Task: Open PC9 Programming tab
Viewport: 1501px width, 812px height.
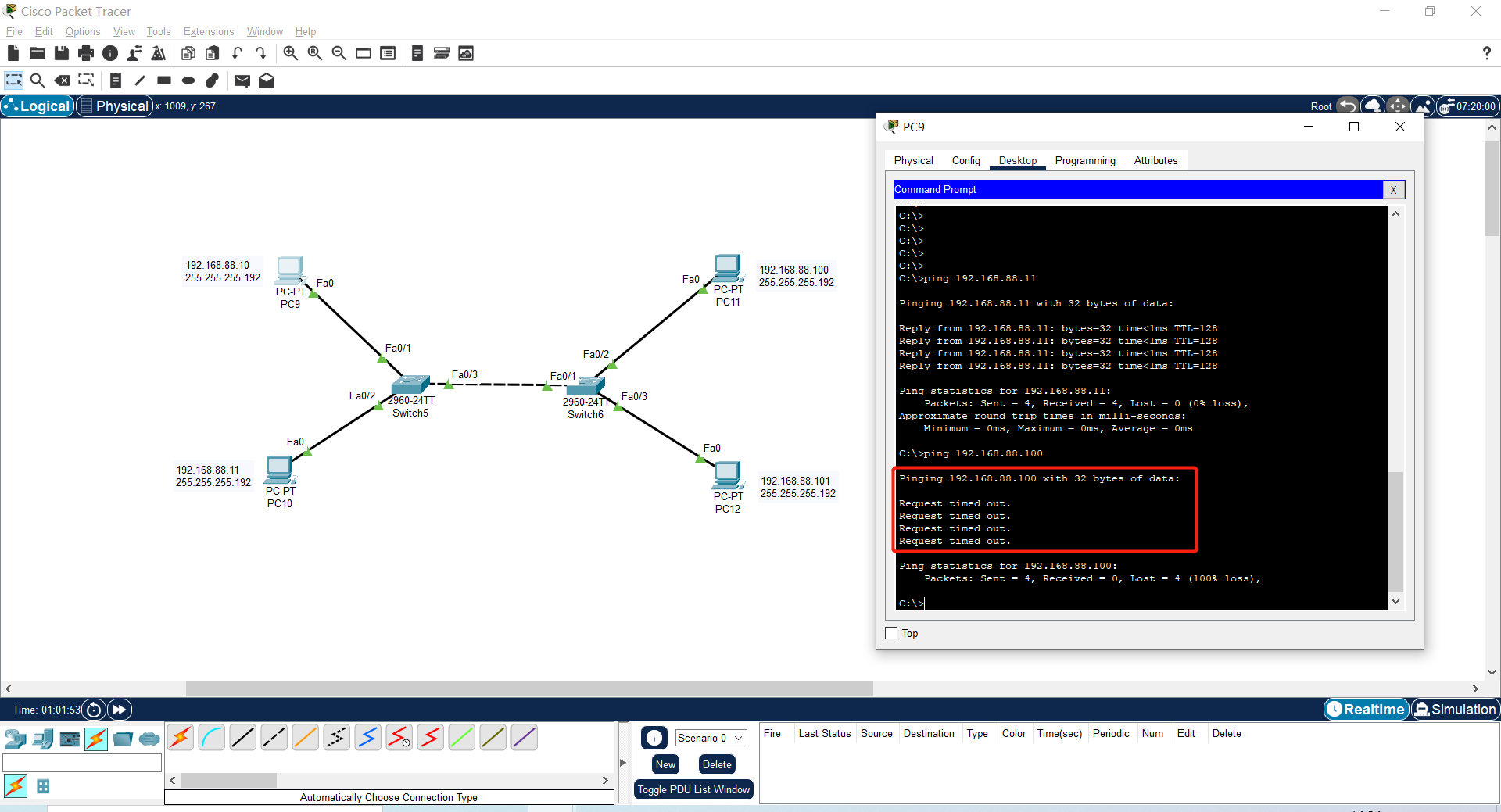Action: coord(1085,160)
